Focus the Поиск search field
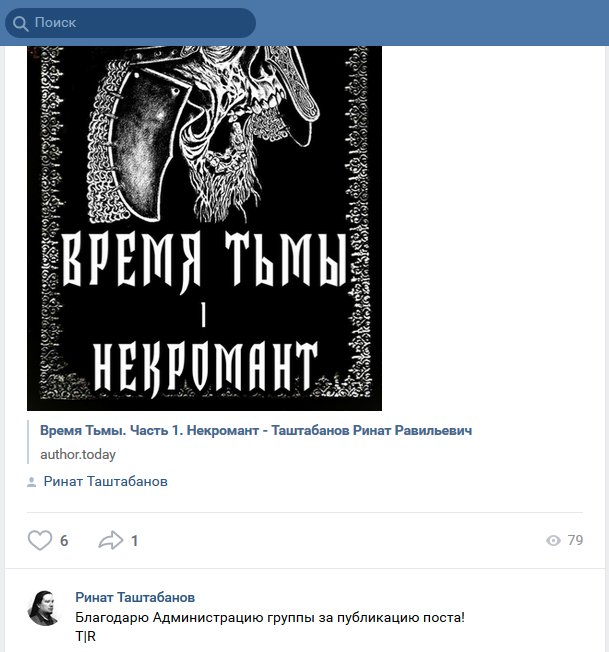Viewport: 609px width, 652px height. point(131,23)
